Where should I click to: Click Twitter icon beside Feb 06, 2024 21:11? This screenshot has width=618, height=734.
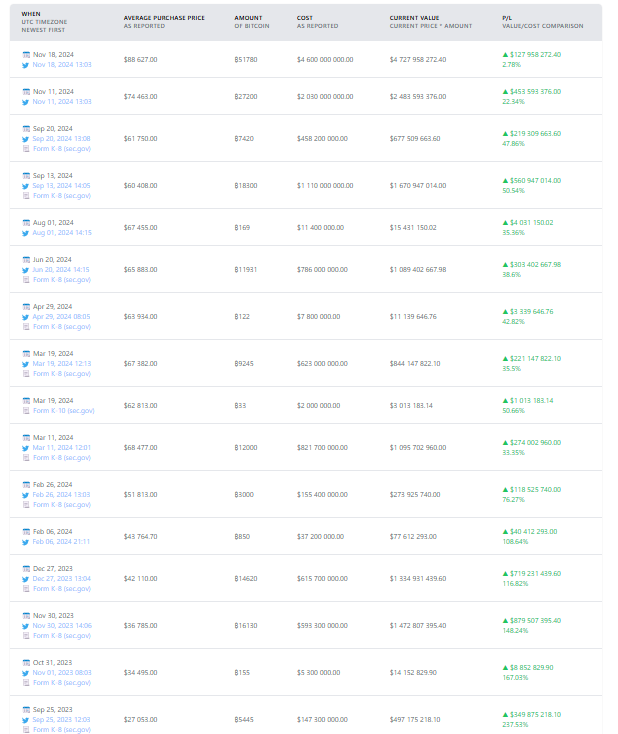coord(26,542)
